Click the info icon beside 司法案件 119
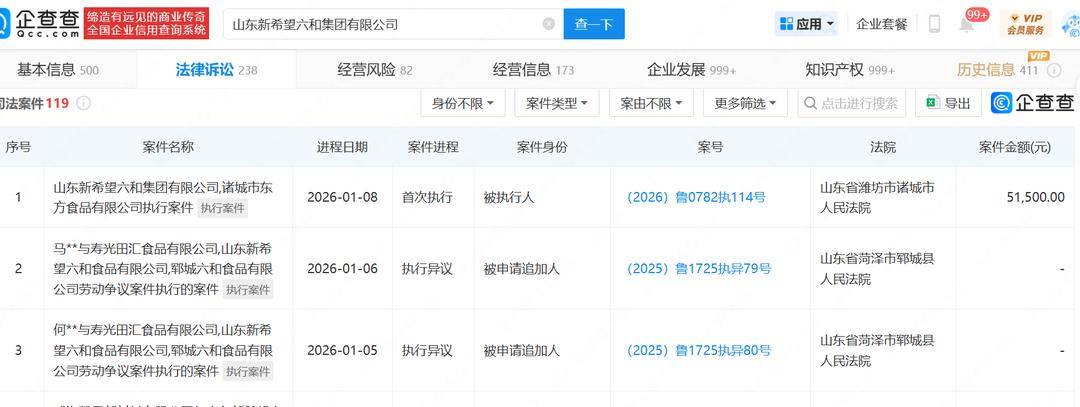The width and height of the screenshot is (1080, 407). click(84, 103)
